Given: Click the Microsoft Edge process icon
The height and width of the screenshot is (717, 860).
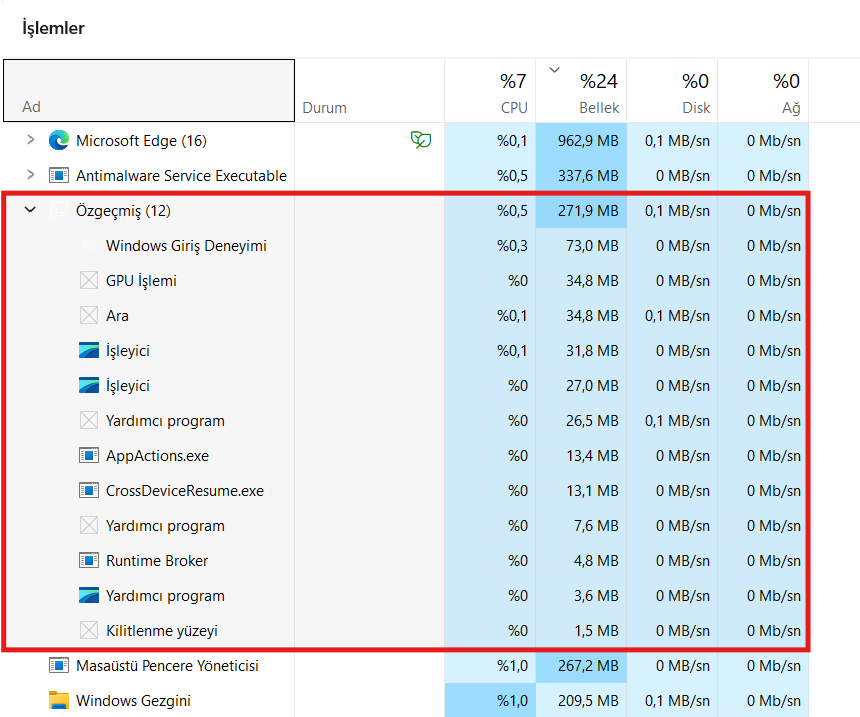Looking at the screenshot, I should click(59, 140).
